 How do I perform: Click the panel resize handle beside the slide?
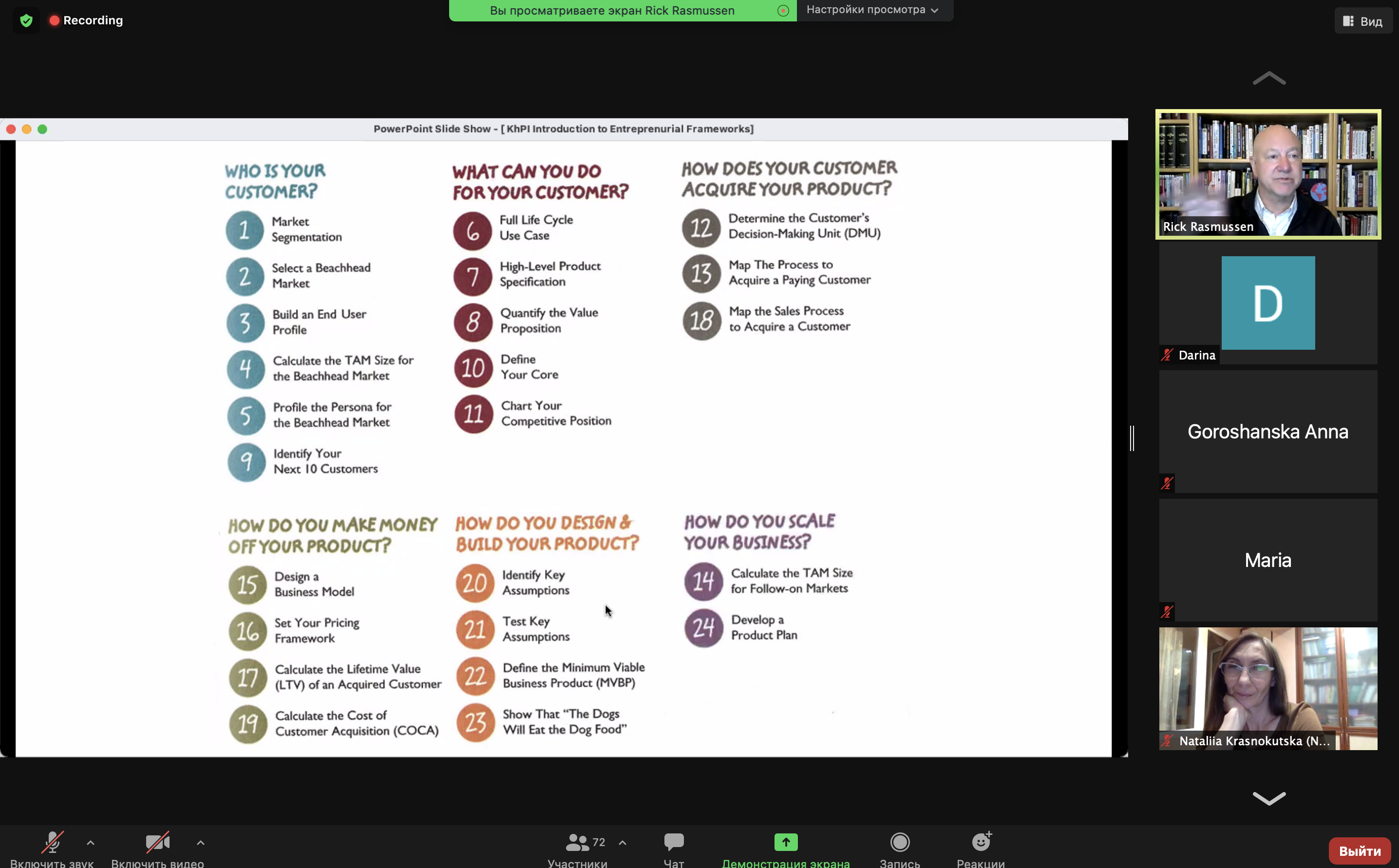(x=1132, y=438)
